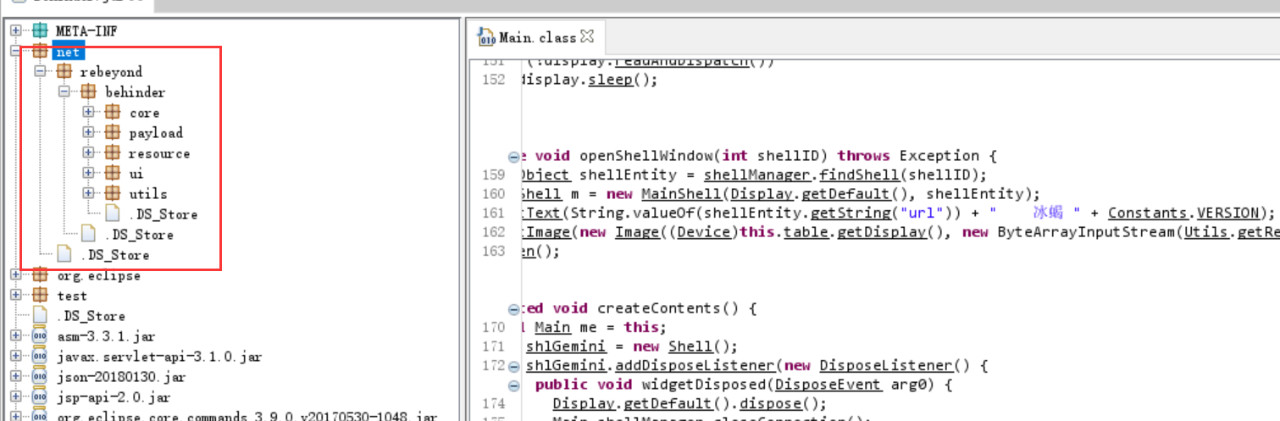Expand the core package node
This screenshot has width=1280, height=421.
point(89,112)
